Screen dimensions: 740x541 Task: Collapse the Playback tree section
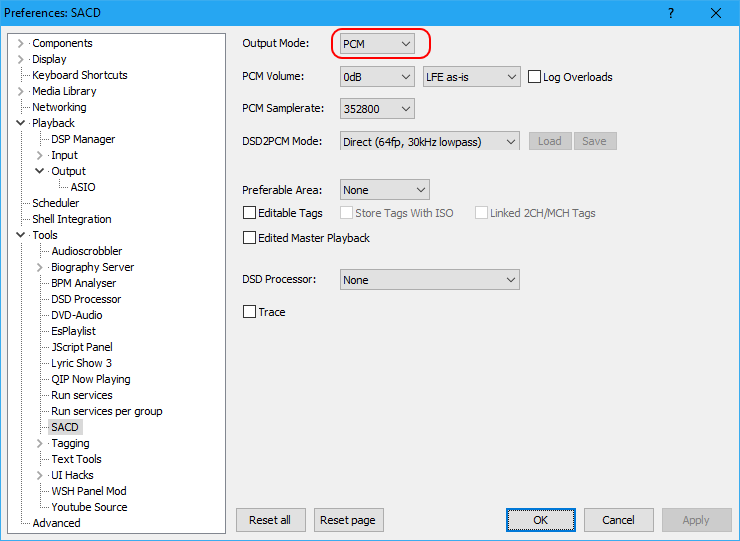pyautogui.click(x=21, y=123)
